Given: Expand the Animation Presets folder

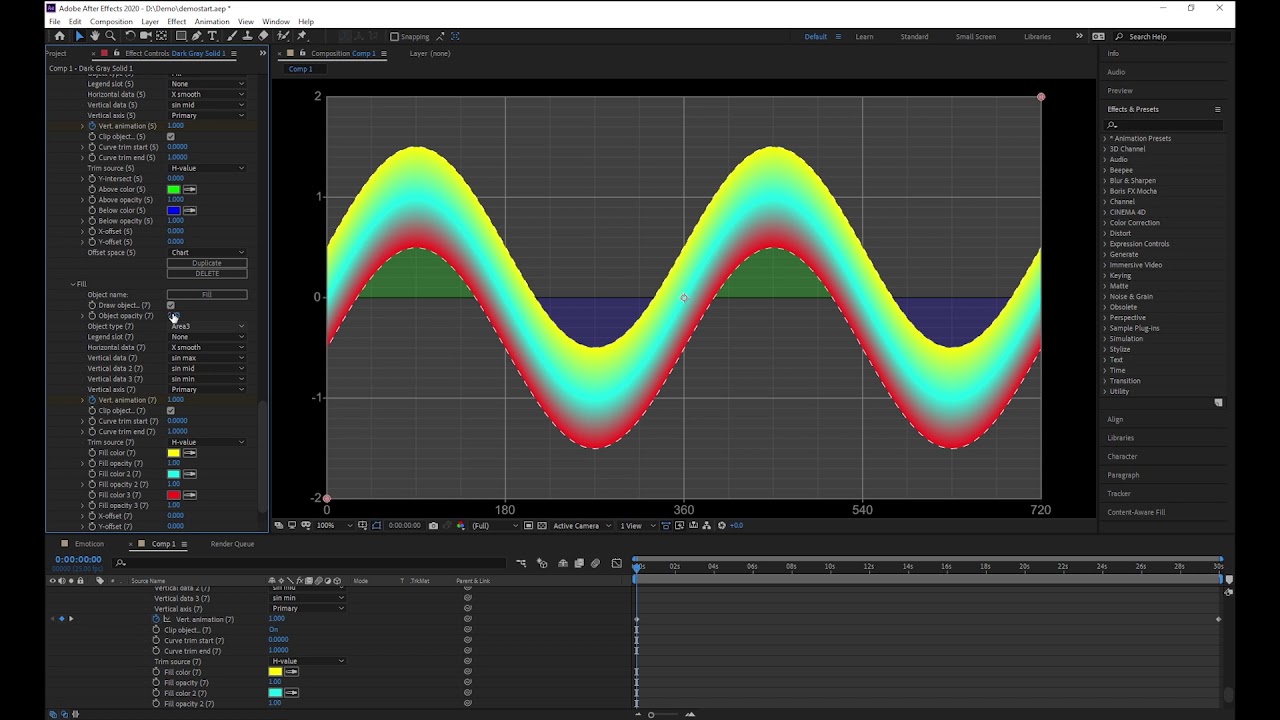Looking at the screenshot, I should pyautogui.click(x=1105, y=139).
